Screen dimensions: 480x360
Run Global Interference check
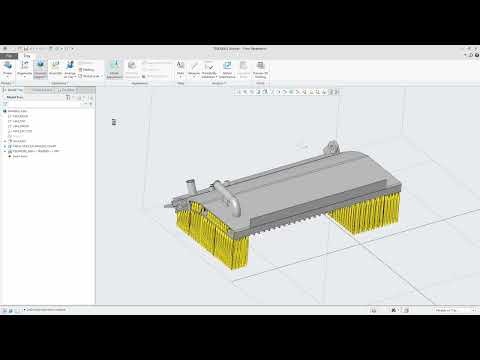point(227,69)
